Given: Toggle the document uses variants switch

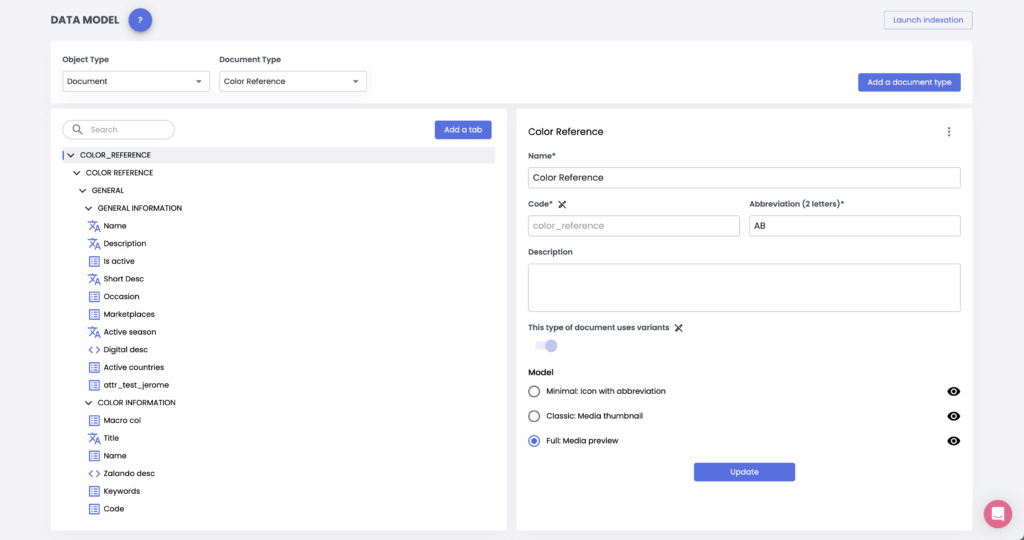Looking at the screenshot, I should [x=546, y=346].
